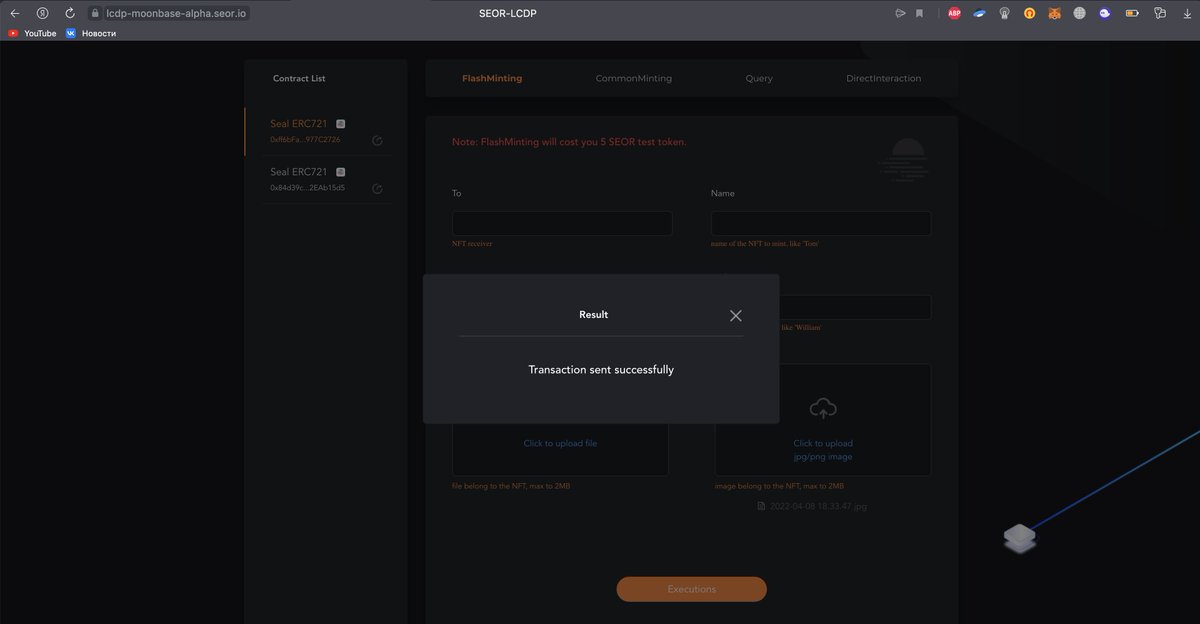Click the paper plane icon in the toolbar
The image size is (1200, 624).
click(x=900, y=14)
